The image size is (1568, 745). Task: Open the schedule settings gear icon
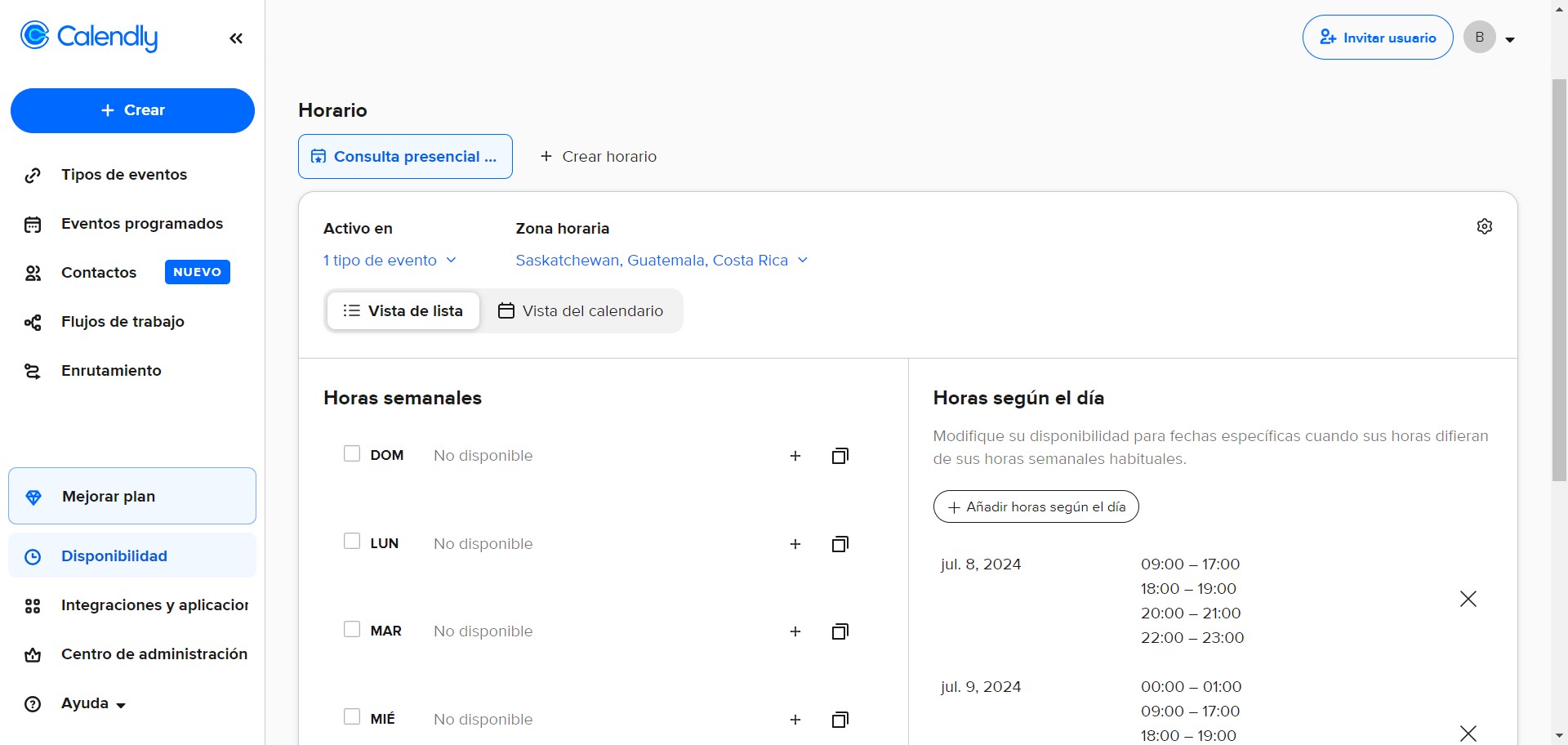1485,226
